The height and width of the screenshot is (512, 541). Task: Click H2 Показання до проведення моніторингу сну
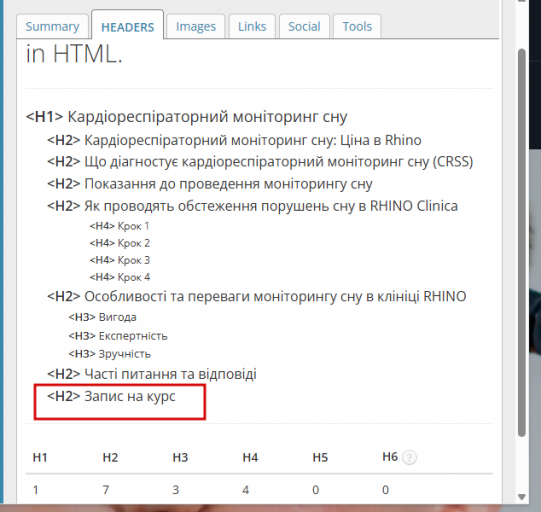point(210,184)
